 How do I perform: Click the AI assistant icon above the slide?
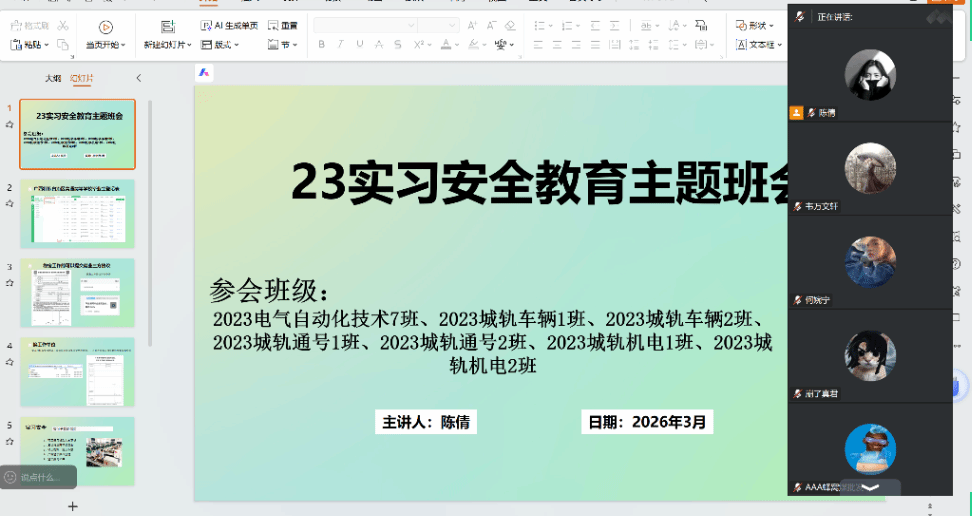(x=203, y=73)
